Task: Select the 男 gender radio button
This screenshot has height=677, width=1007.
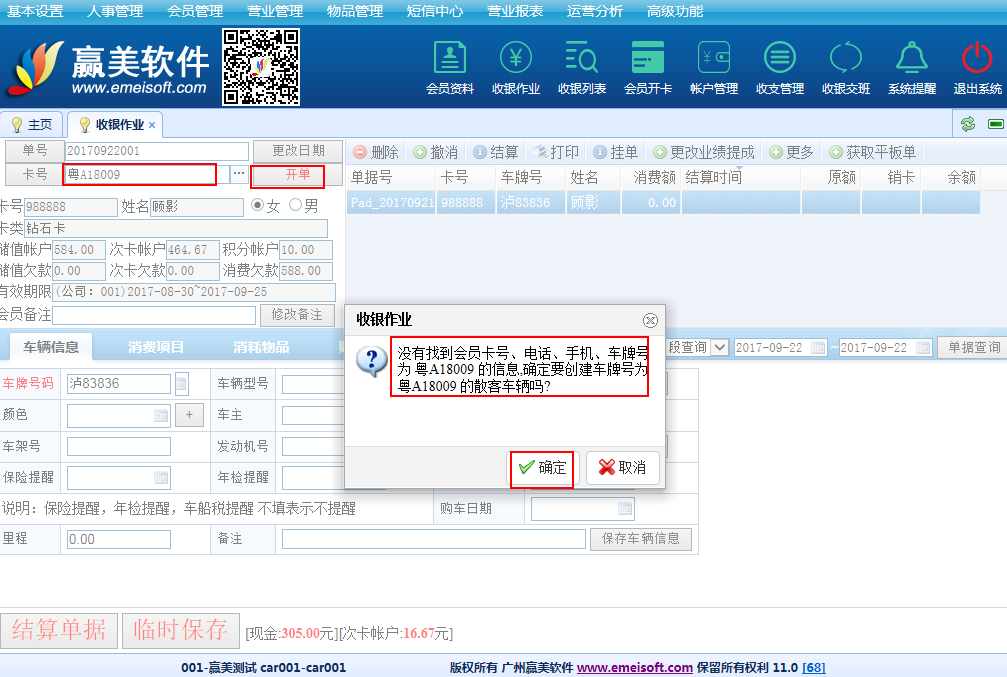Action: 295,206
